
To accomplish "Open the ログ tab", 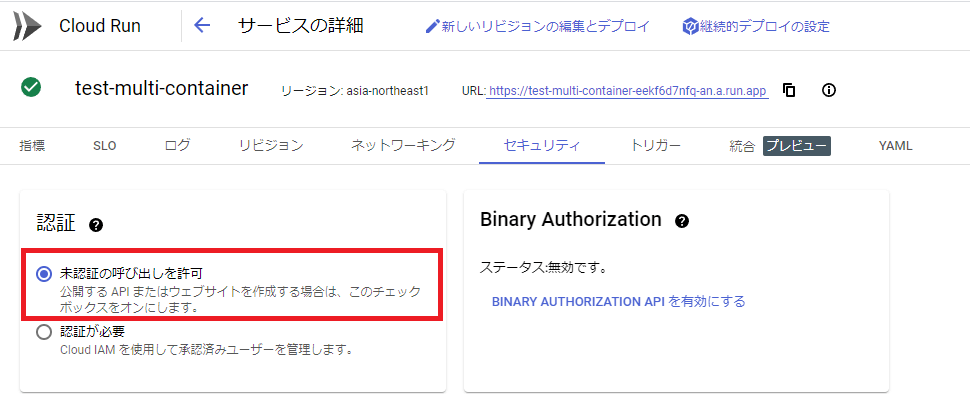I will click(x=178, y=146).
